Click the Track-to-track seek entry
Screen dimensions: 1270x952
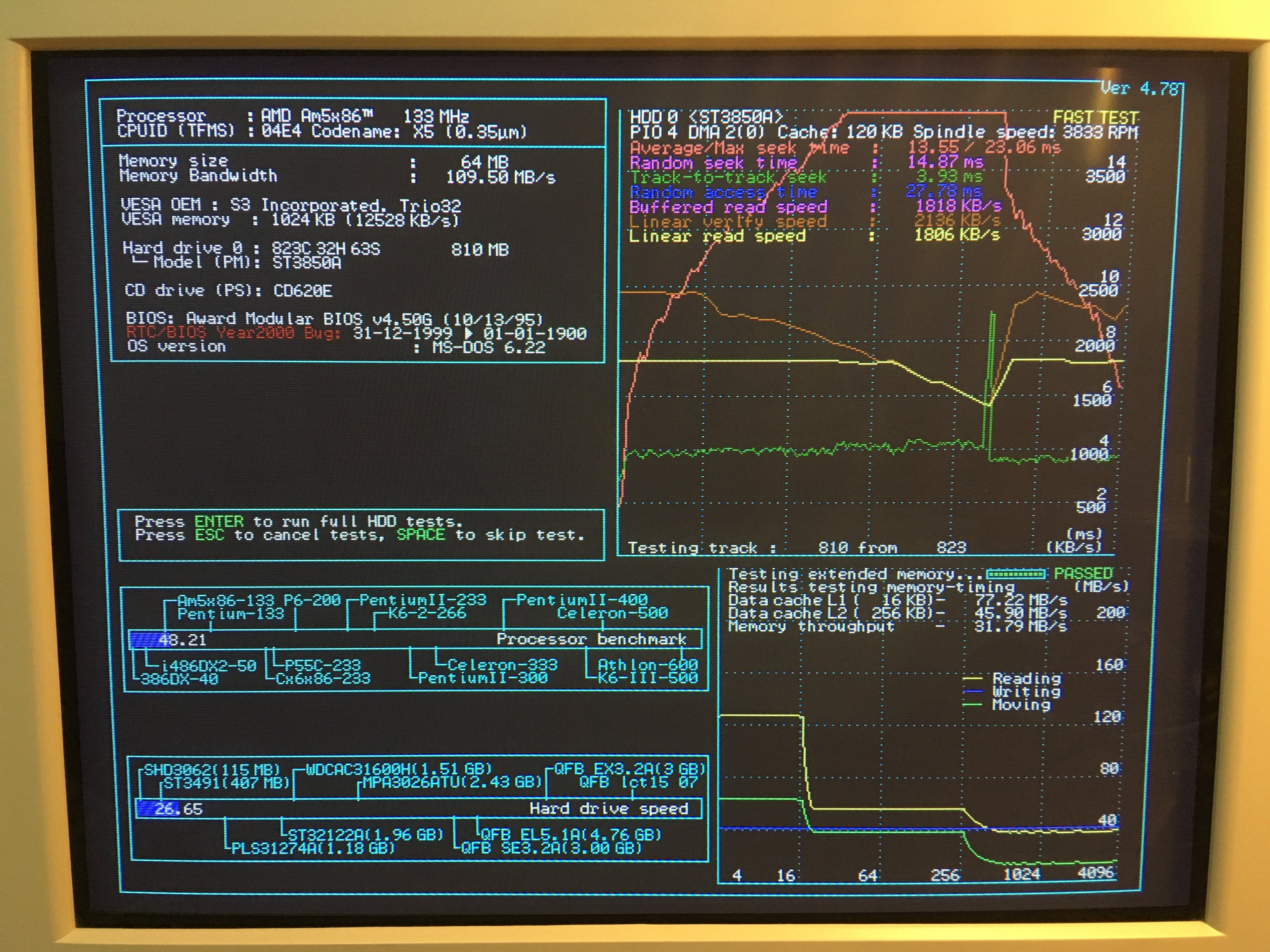(728, 177)
